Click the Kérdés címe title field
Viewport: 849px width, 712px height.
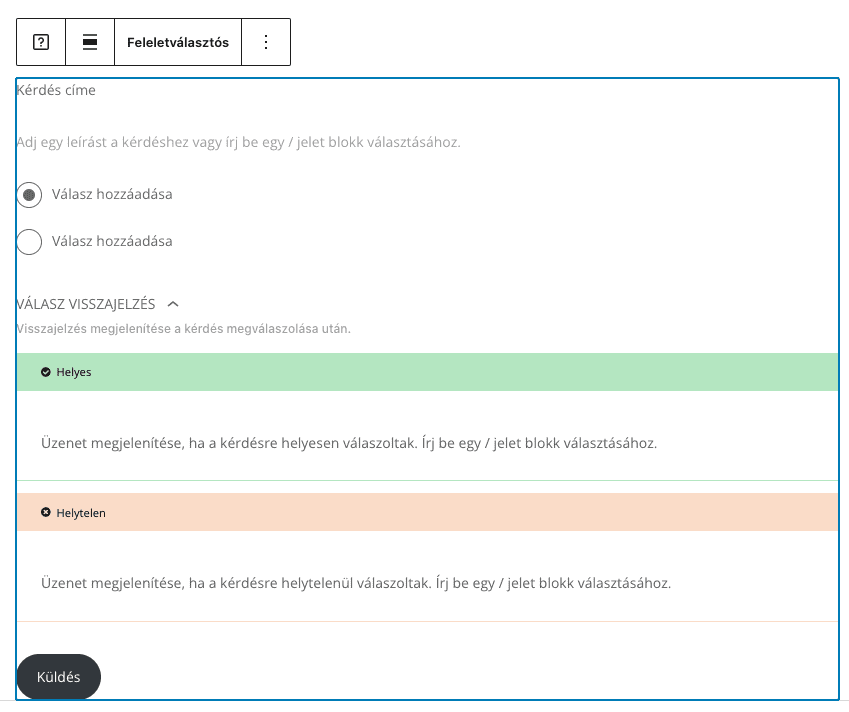(x=56, y=90)
